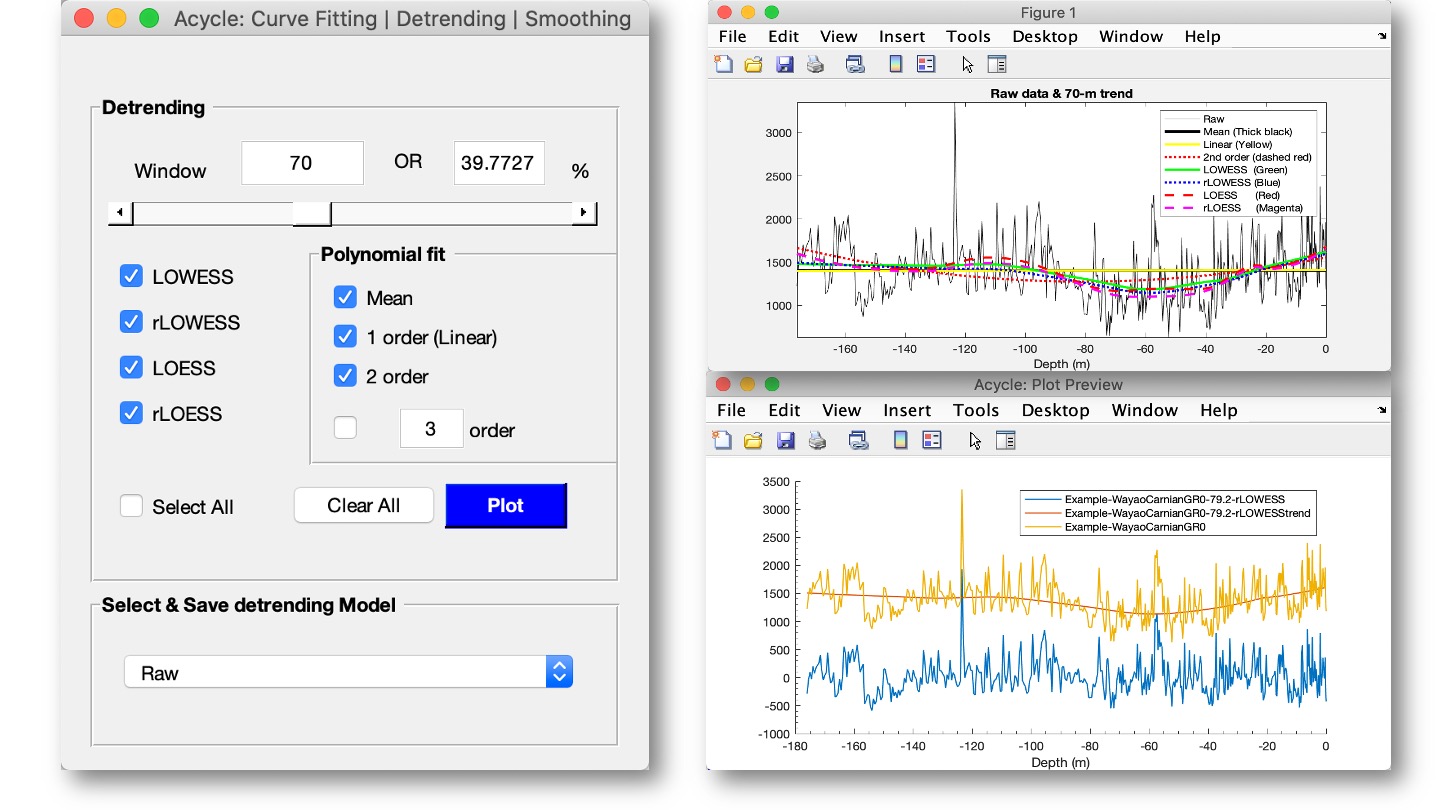Insert Legend via Plot Preview toolbar icon

931,439
